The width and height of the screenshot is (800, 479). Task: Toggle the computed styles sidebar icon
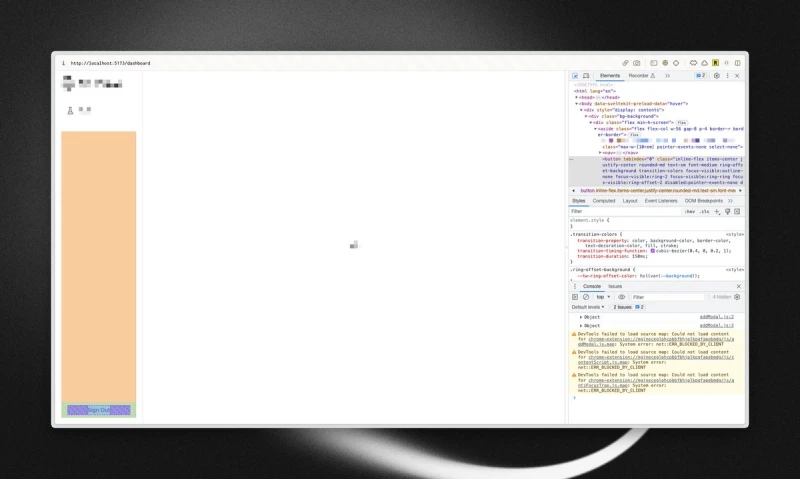point(737,212)
